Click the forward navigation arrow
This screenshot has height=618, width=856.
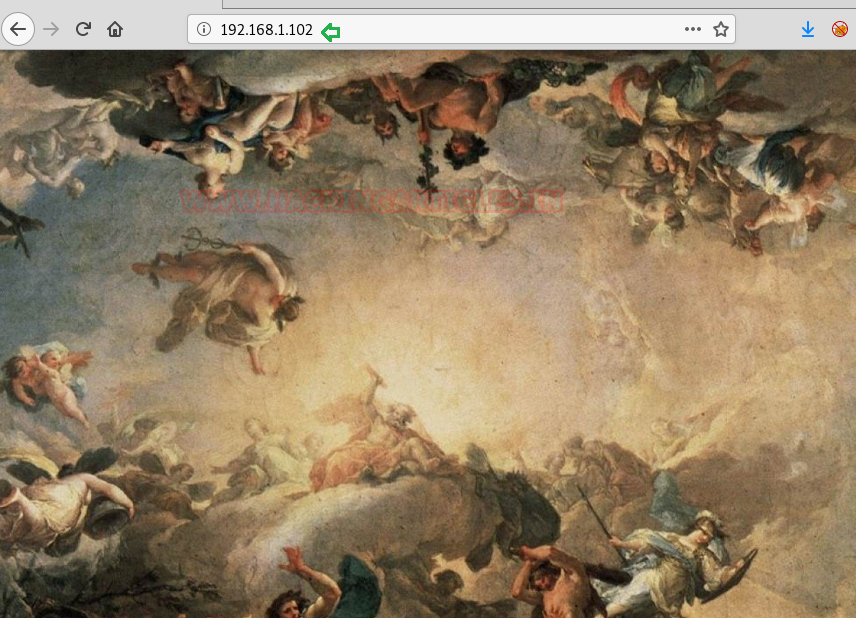(51, 29)
